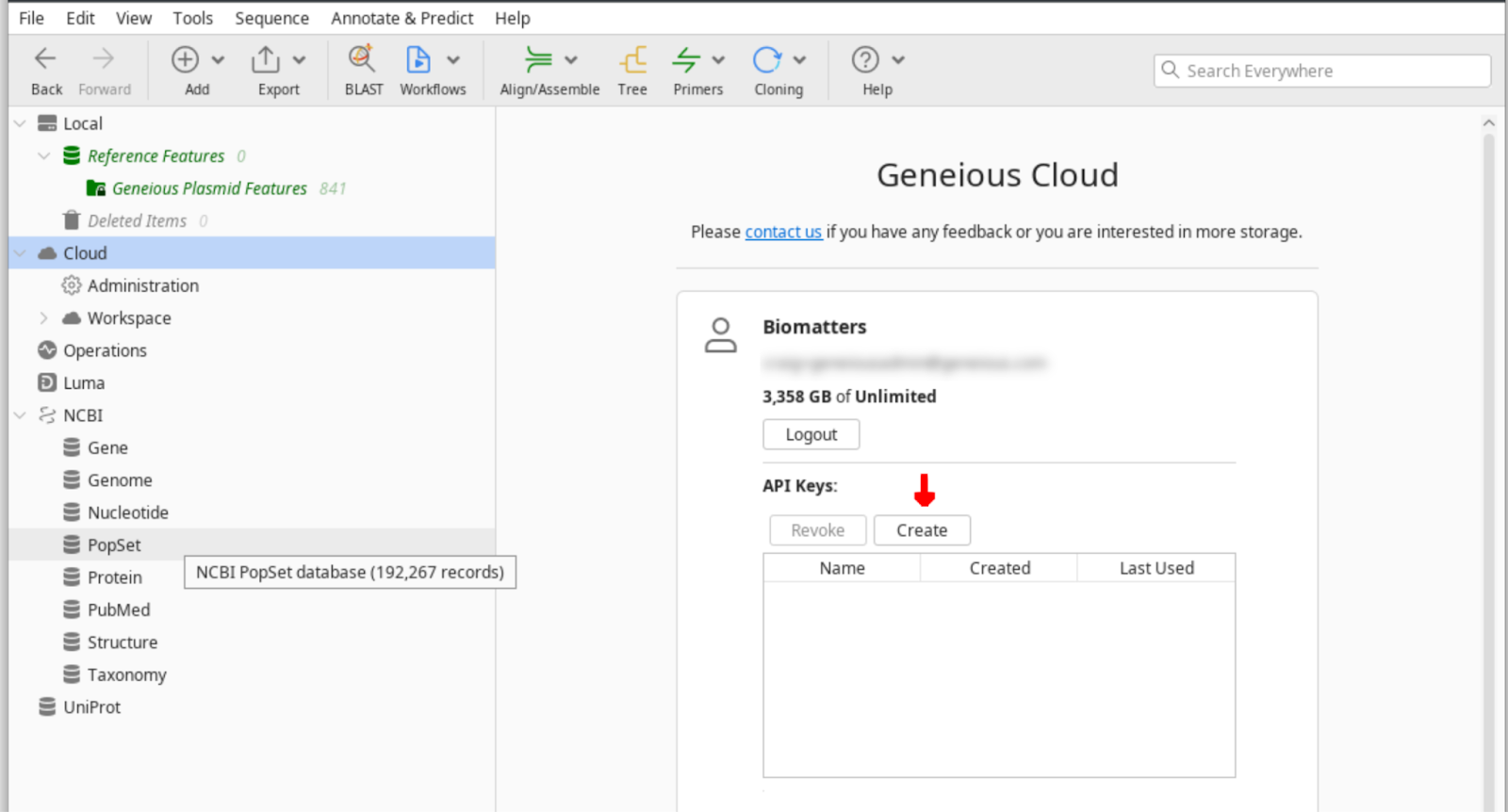The width and height of the screenshot is (1508, 812).
Task: Select the PubMed database
Action: tap(119, 609)
